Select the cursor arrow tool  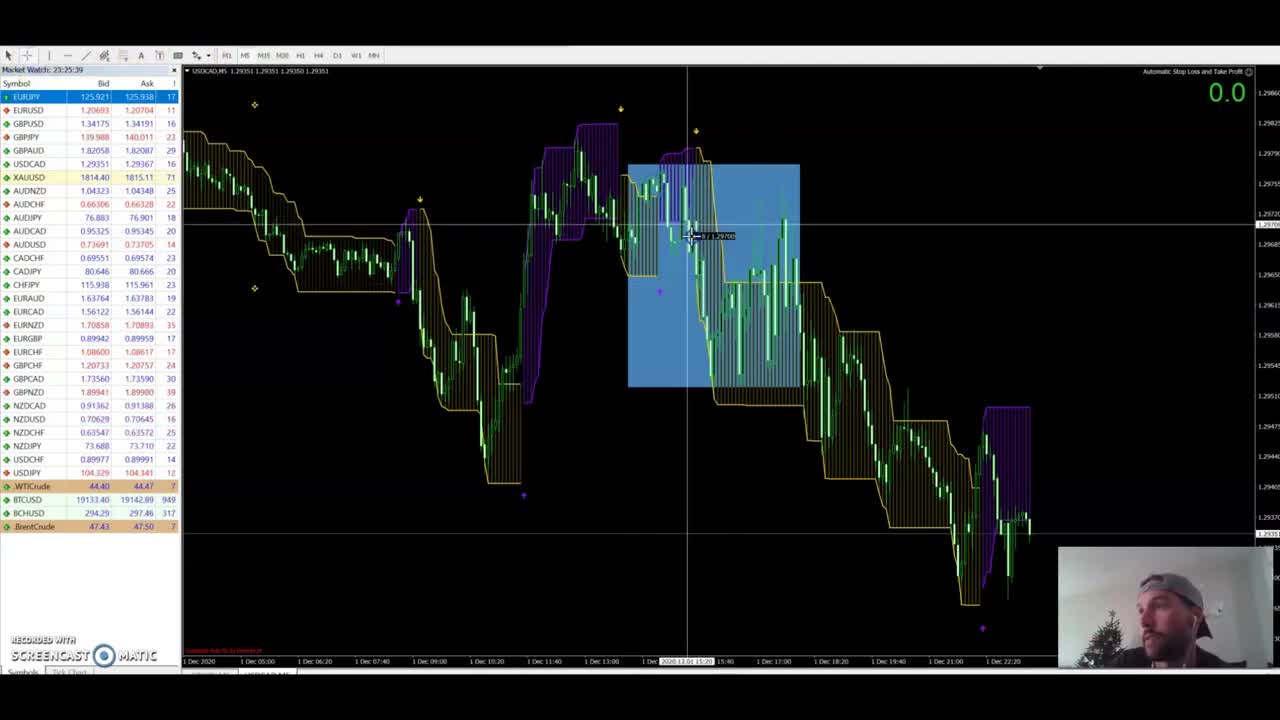point(8,55)
